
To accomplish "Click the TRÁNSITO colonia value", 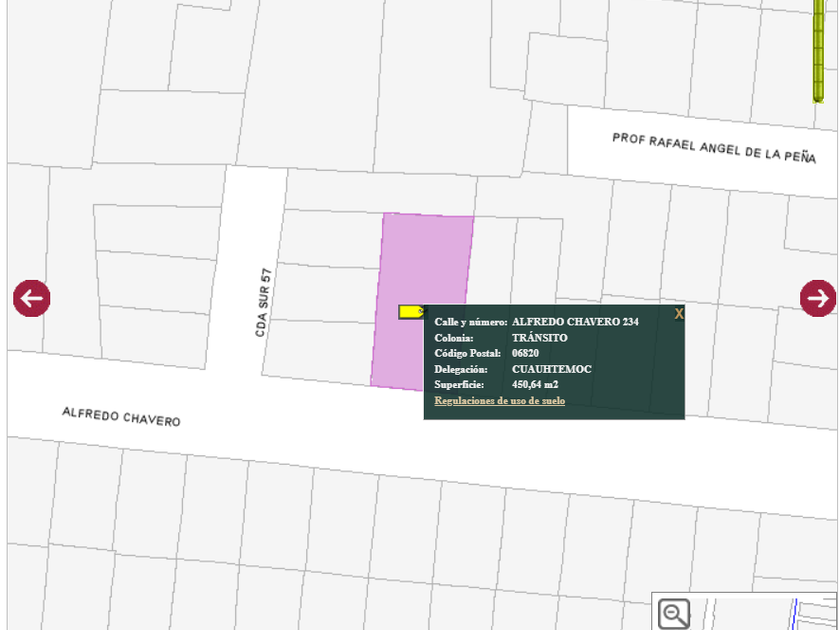I will (x=539, y=338).
